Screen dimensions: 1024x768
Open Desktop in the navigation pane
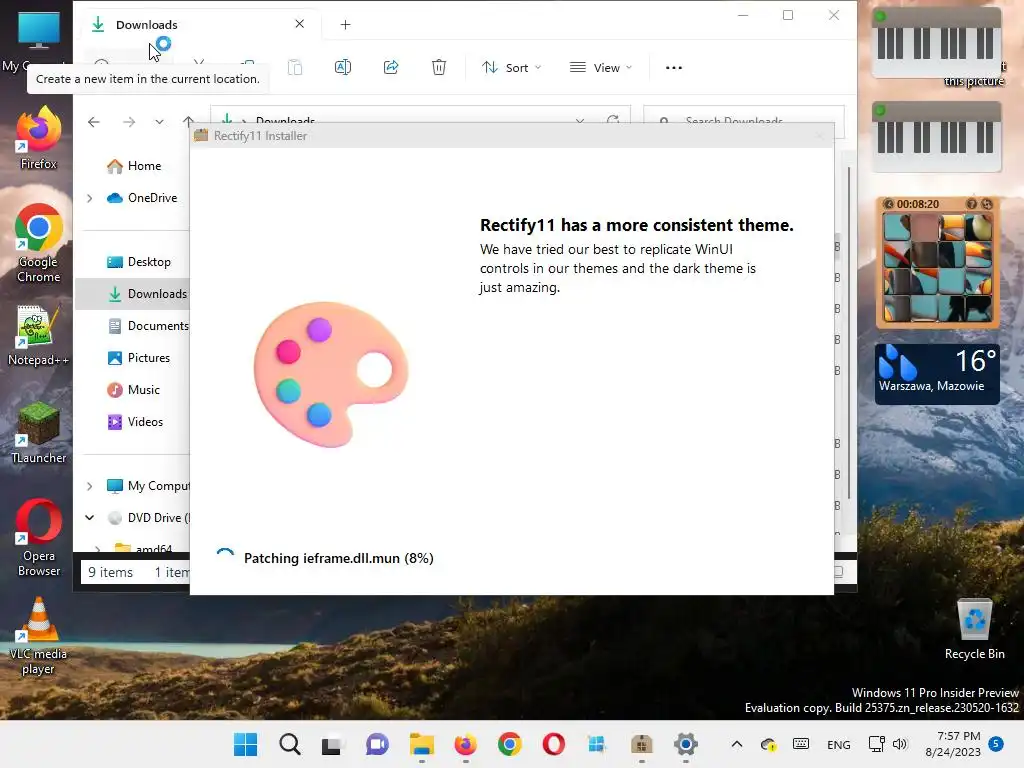tap(138, 262)
